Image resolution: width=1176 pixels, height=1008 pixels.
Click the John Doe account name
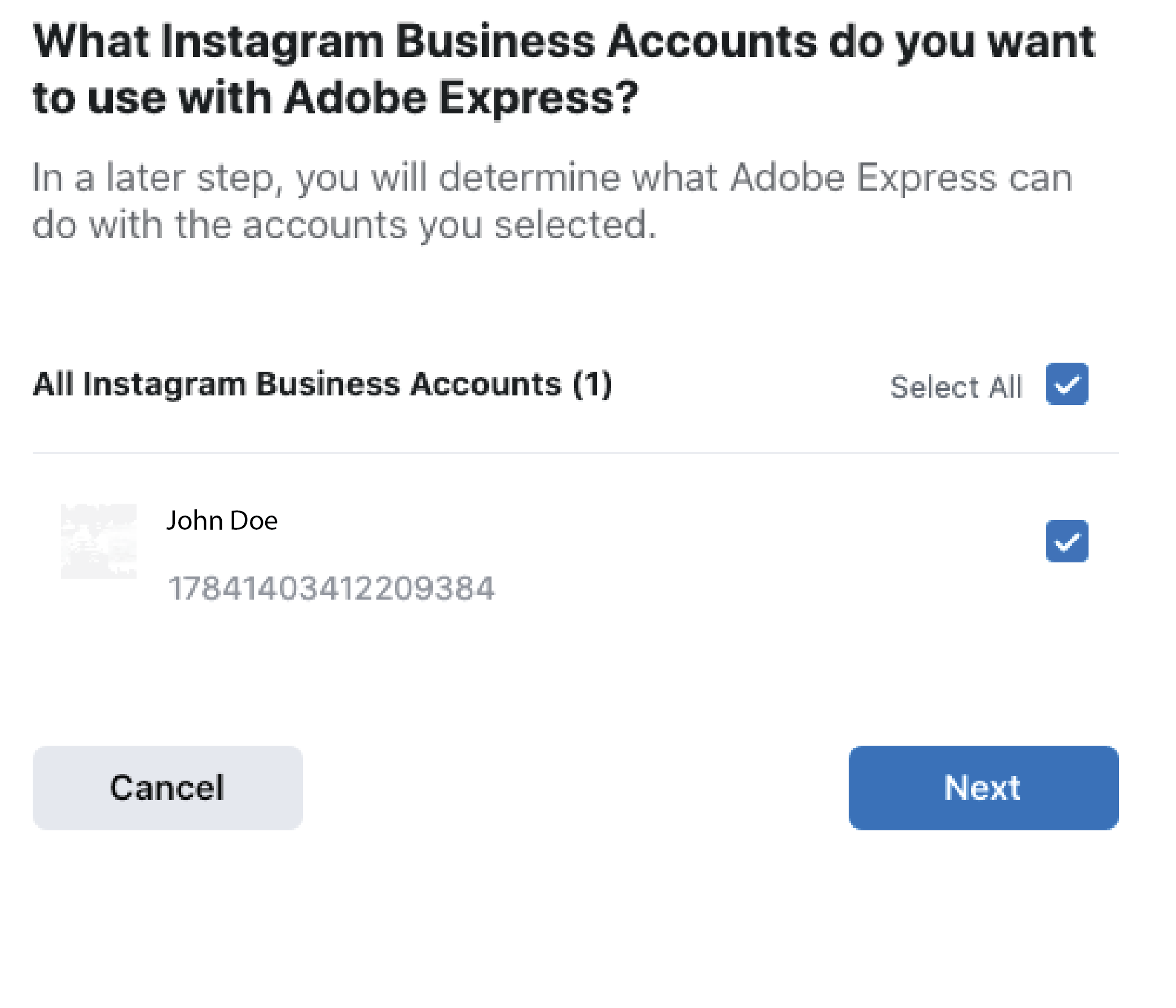[x=222, y=520]
